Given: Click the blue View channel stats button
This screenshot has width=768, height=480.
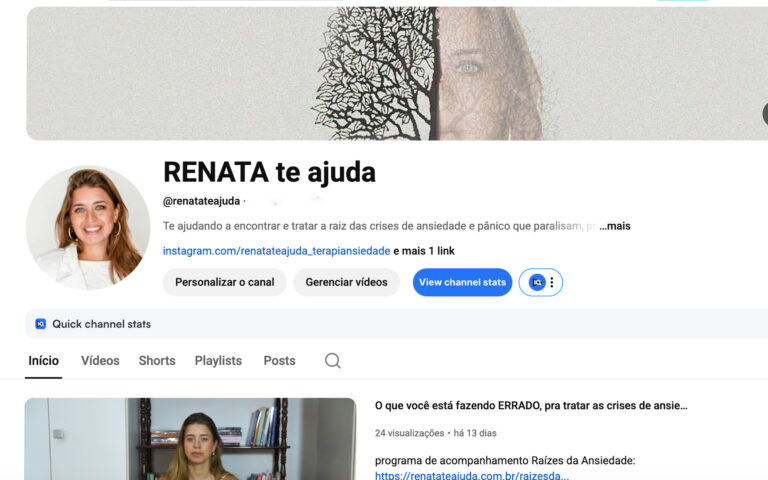Looking at the screenshot, I should pos(462,282).
